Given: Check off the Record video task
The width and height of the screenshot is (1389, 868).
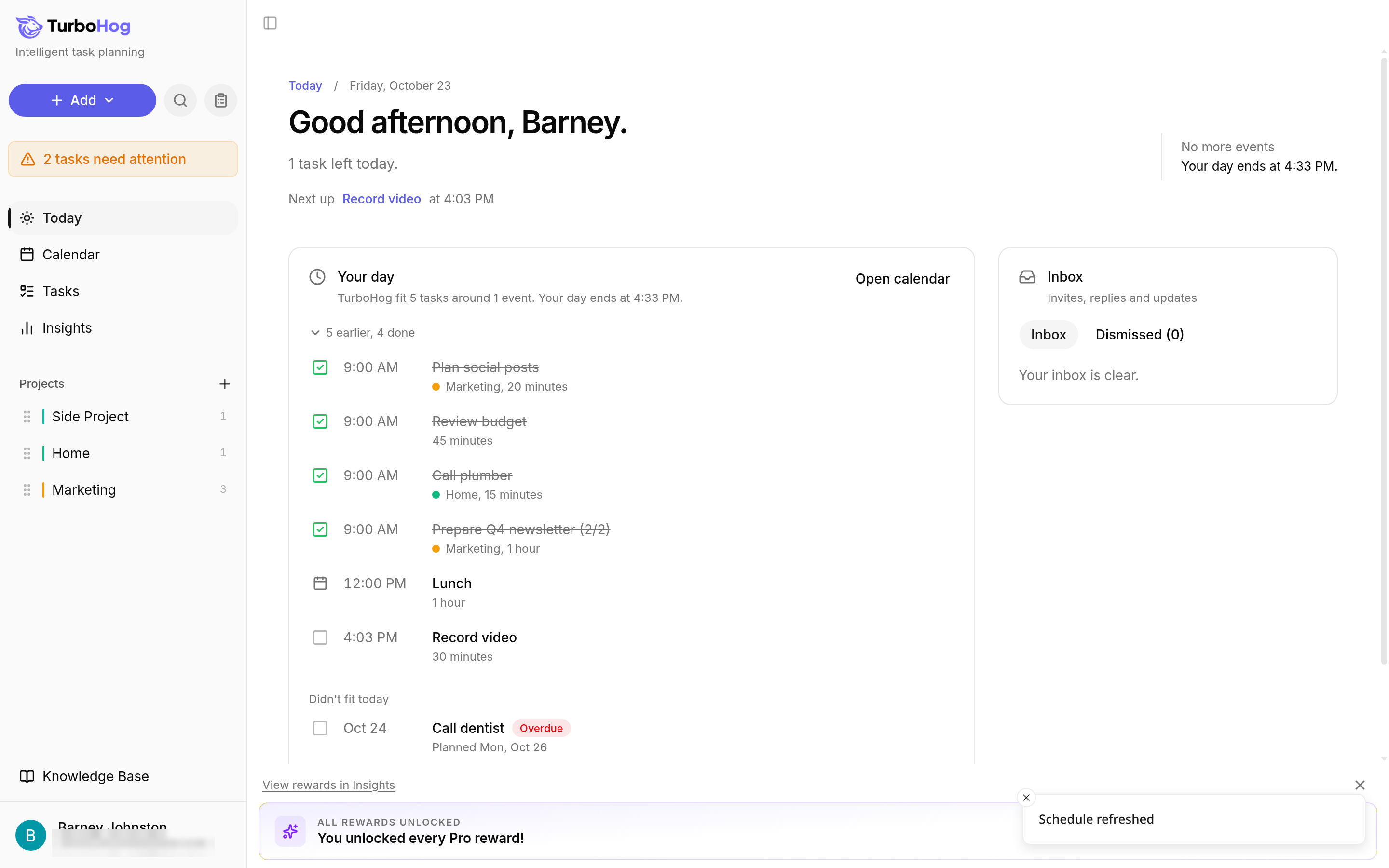Looking at the screenshot, I should [320, 637].
